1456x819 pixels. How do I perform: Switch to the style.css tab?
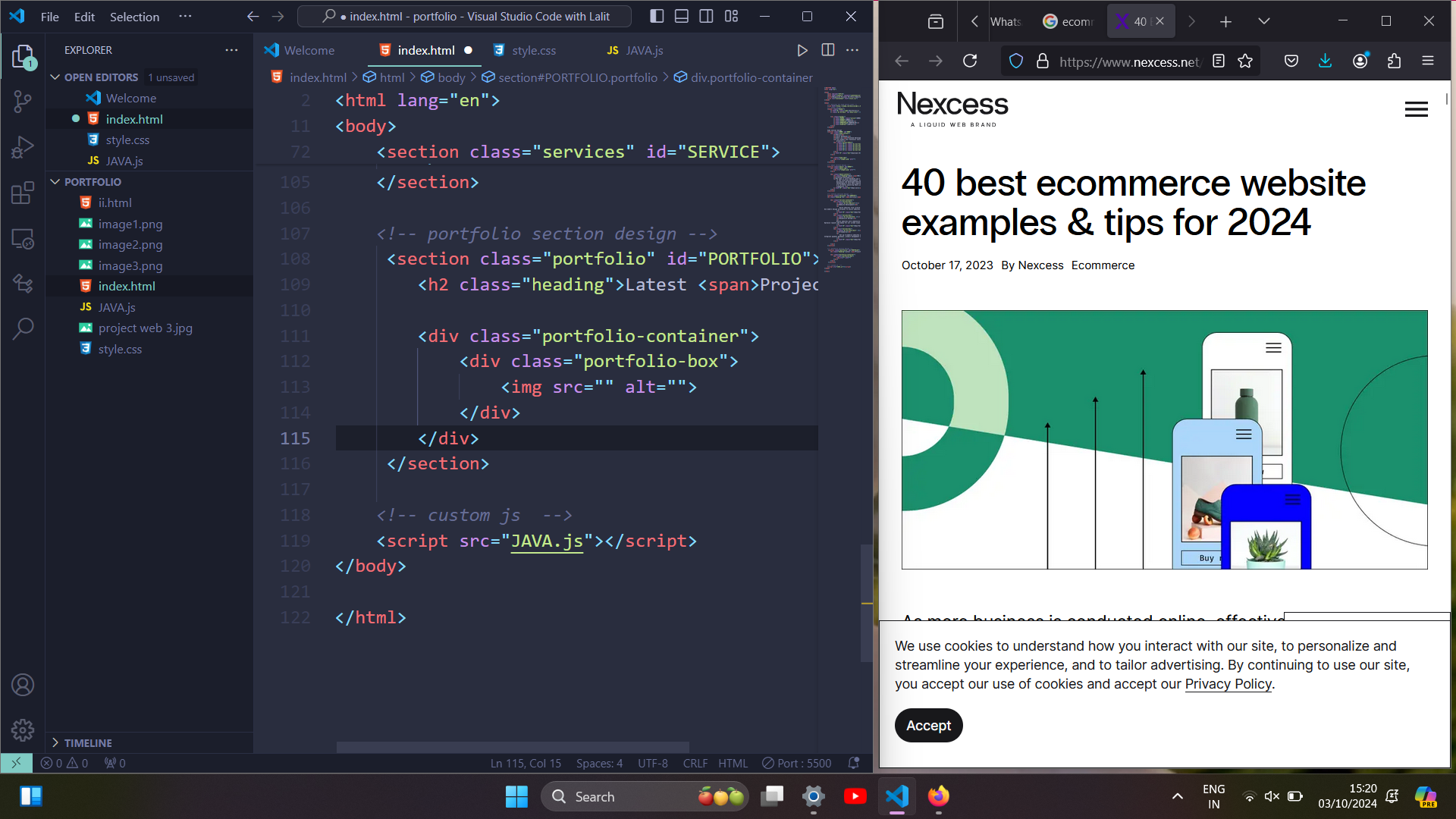click(533, 50)
